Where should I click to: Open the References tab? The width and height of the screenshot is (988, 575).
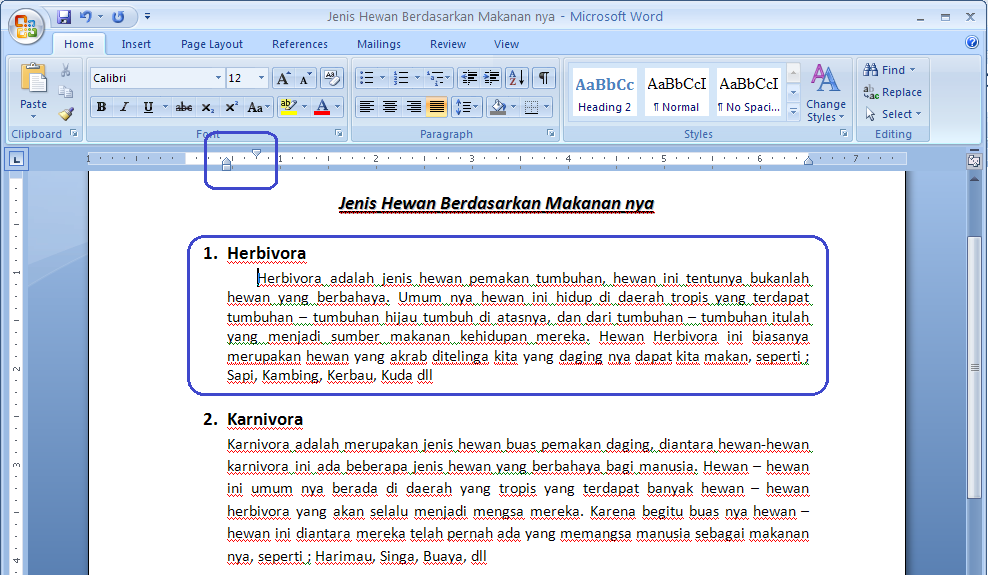click(x=300, y=44)
